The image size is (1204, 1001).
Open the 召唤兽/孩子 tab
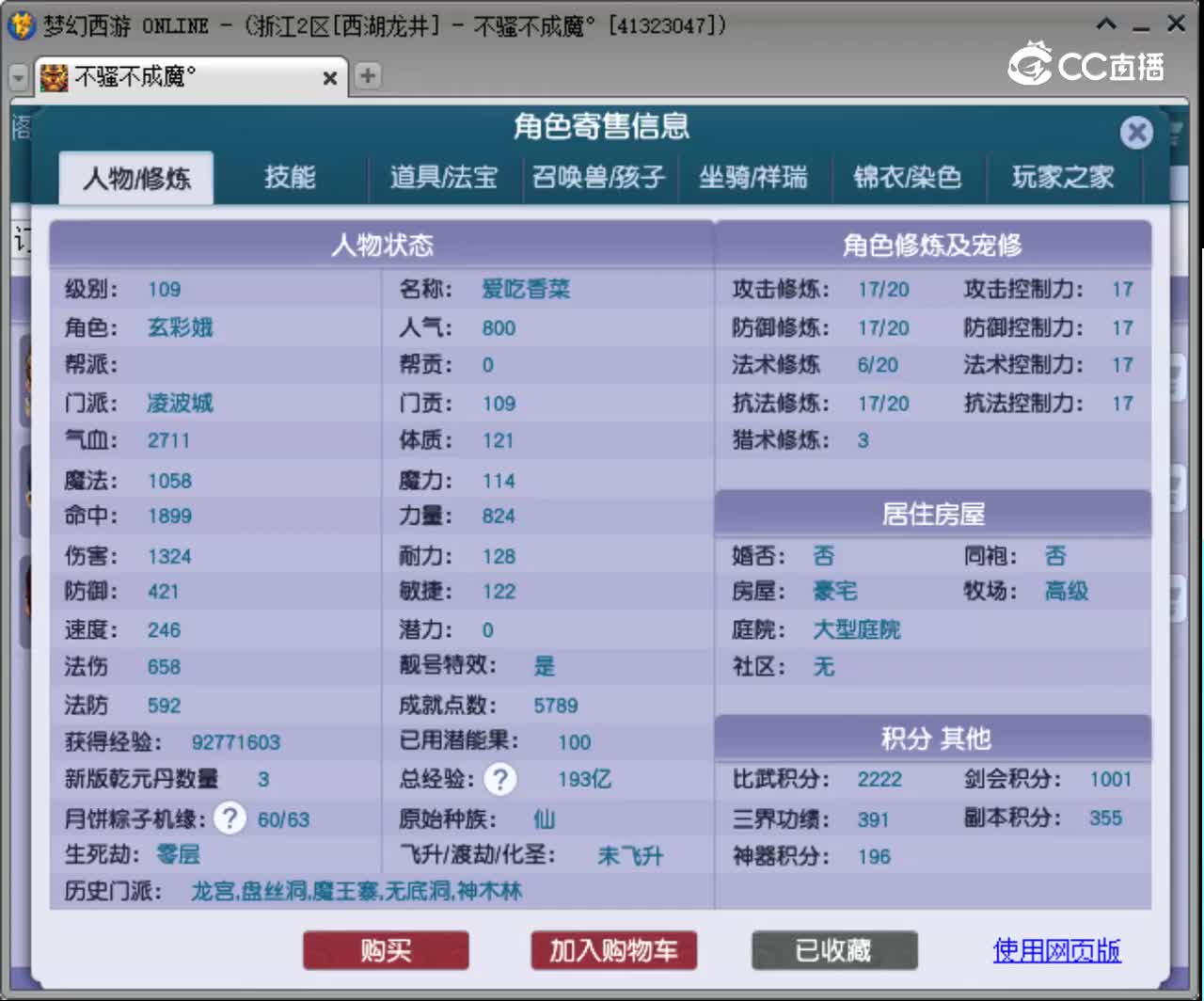599,177
